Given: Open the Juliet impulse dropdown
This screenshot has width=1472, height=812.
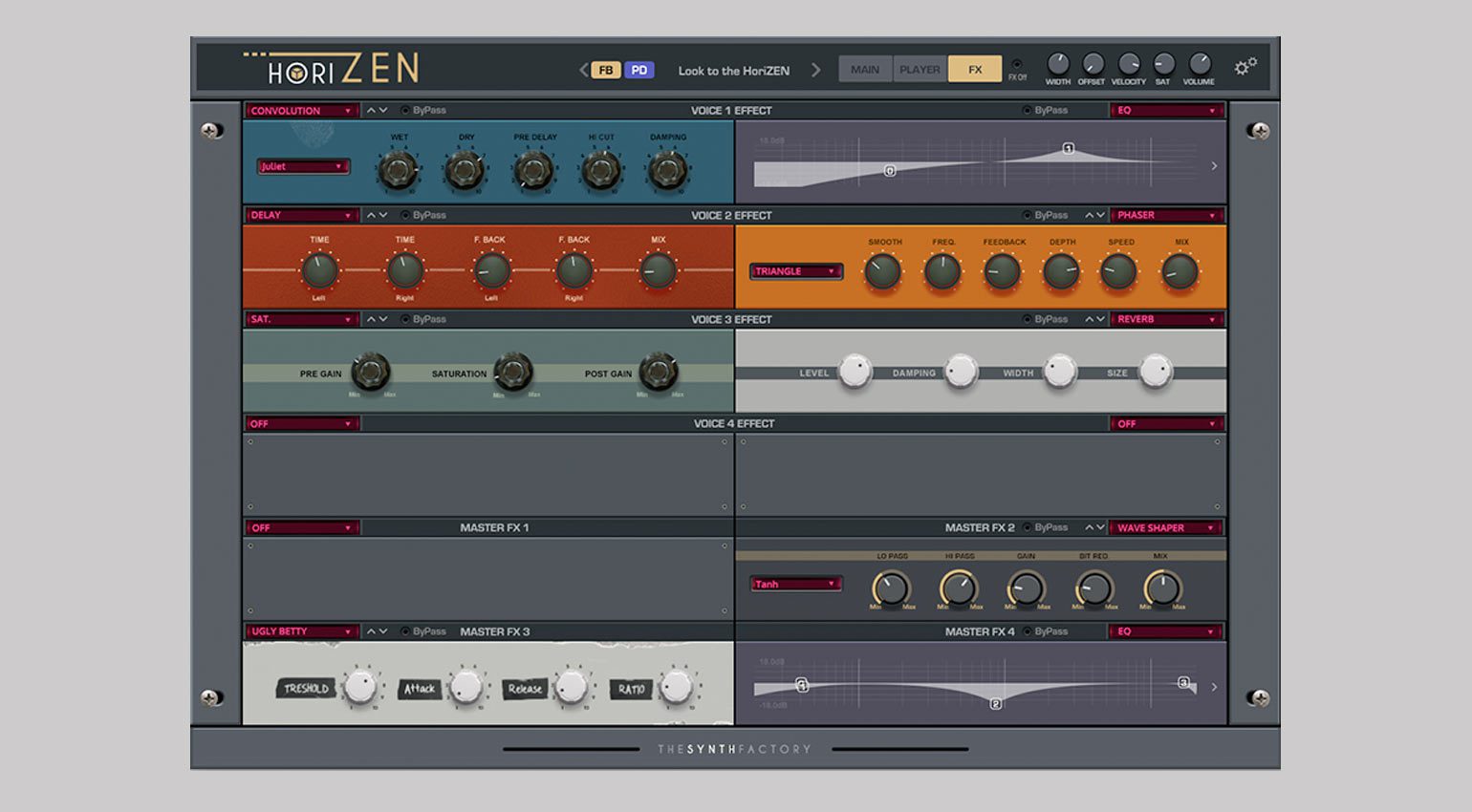Looking at the screenshot, I should pos(303,166).
